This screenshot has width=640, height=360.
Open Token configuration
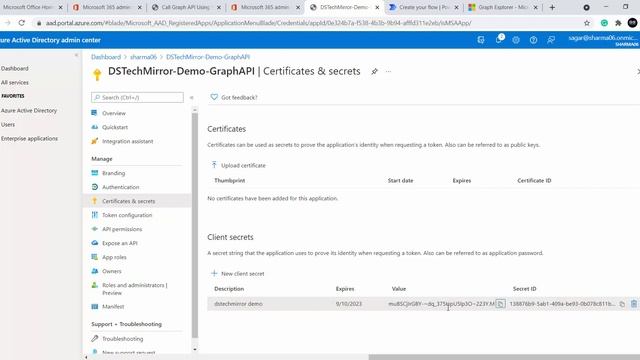click(x=127, y=215)
